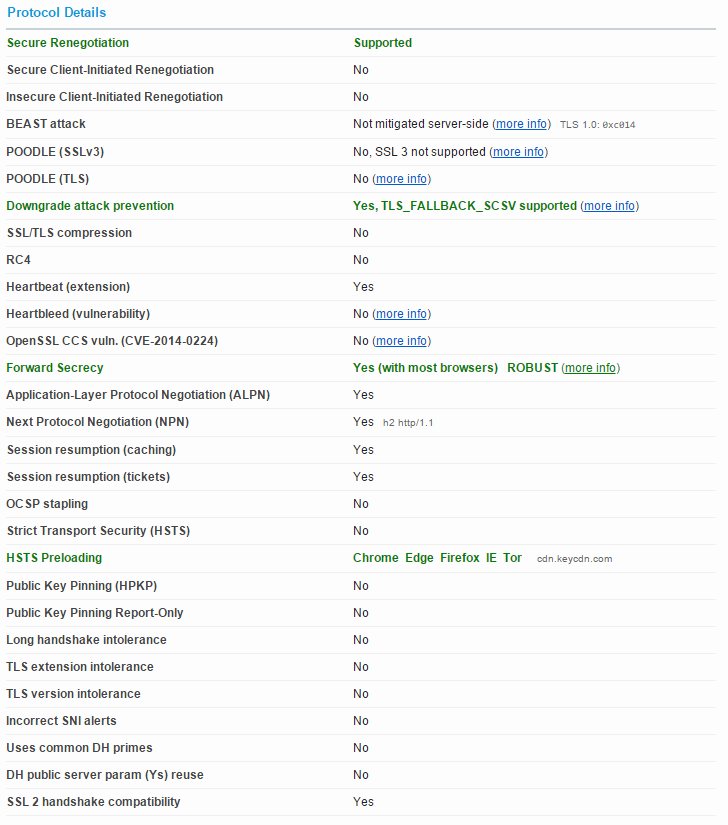The image size is (728, 825).
Task: Click Firefox in HSTS Preloading row
Action: pos(460,558)
